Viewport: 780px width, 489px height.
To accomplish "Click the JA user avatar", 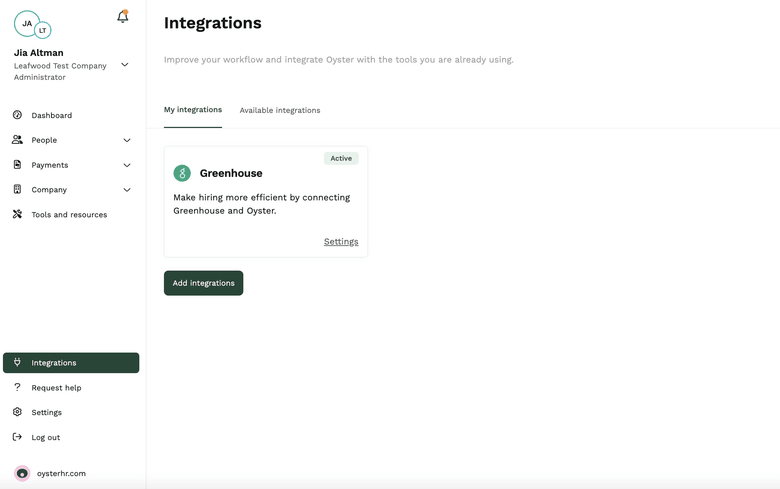I will (x=27, y=23).
